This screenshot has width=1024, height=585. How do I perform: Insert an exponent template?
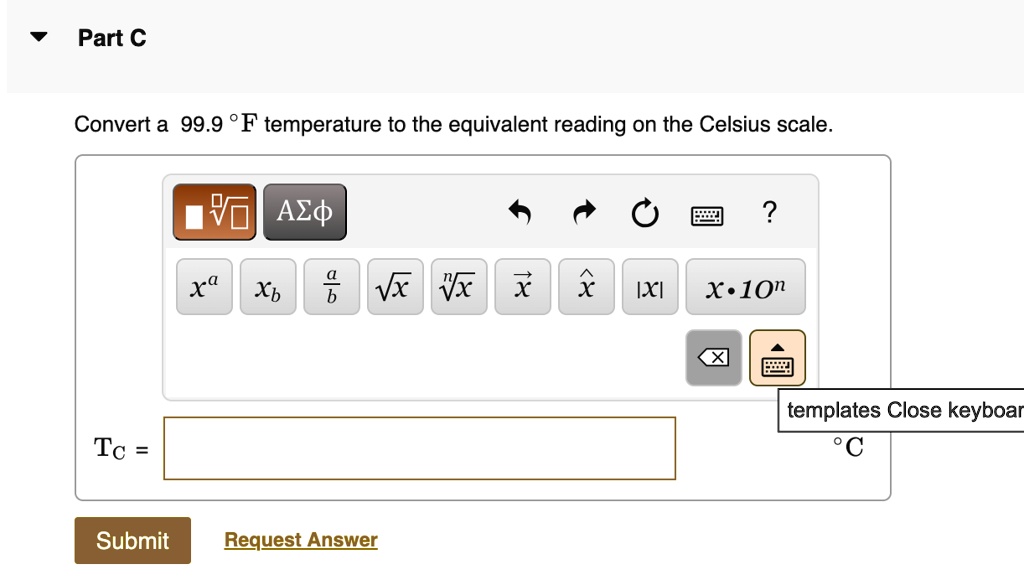click(x=204, y=286)
